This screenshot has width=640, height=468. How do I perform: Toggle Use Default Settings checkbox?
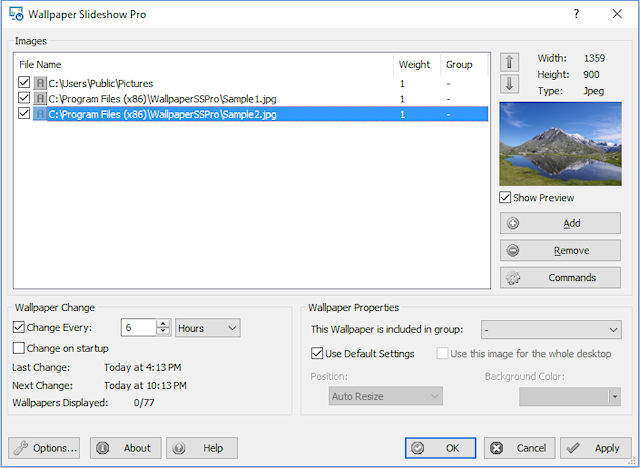coord(317,353)
